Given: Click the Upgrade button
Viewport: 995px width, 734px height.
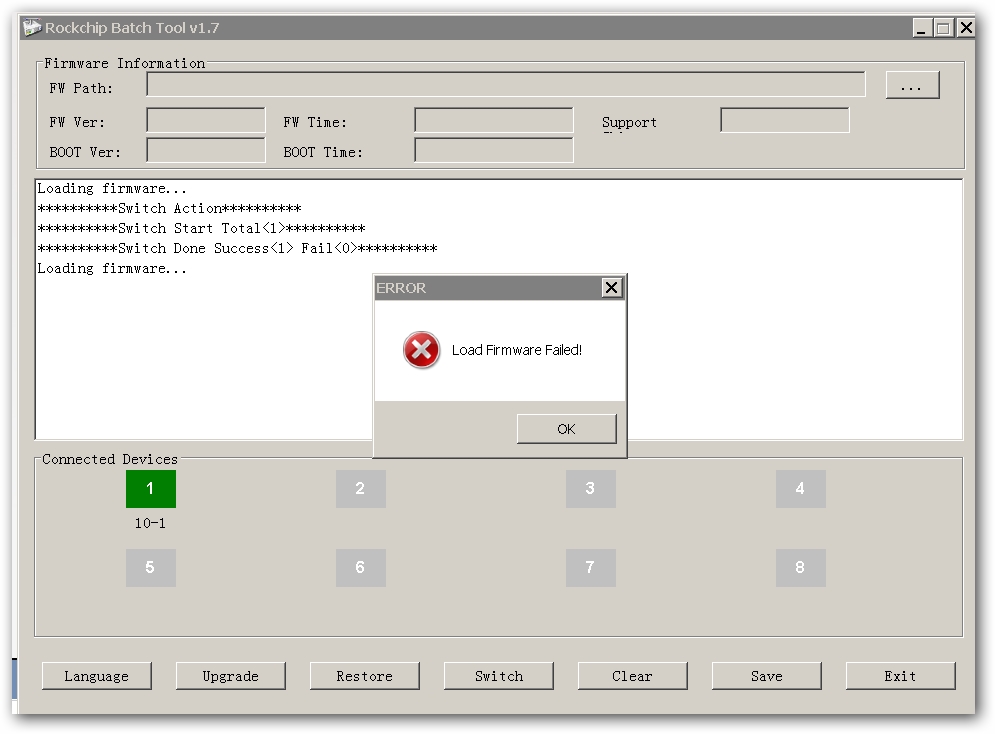Looking at the screenshot, I should click(x=230, y=676).
